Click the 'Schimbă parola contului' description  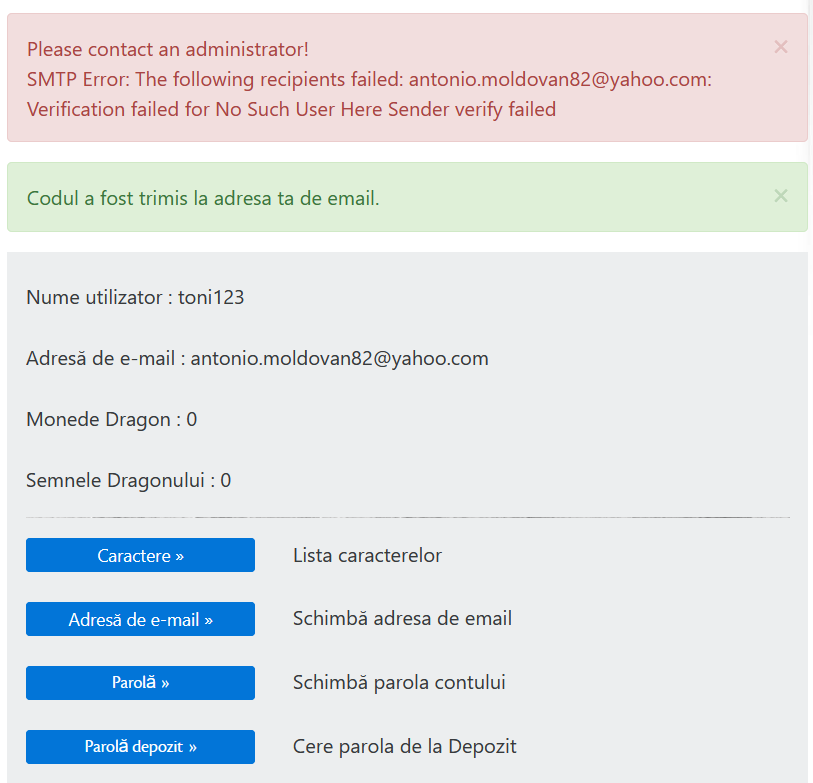[399, 682]
